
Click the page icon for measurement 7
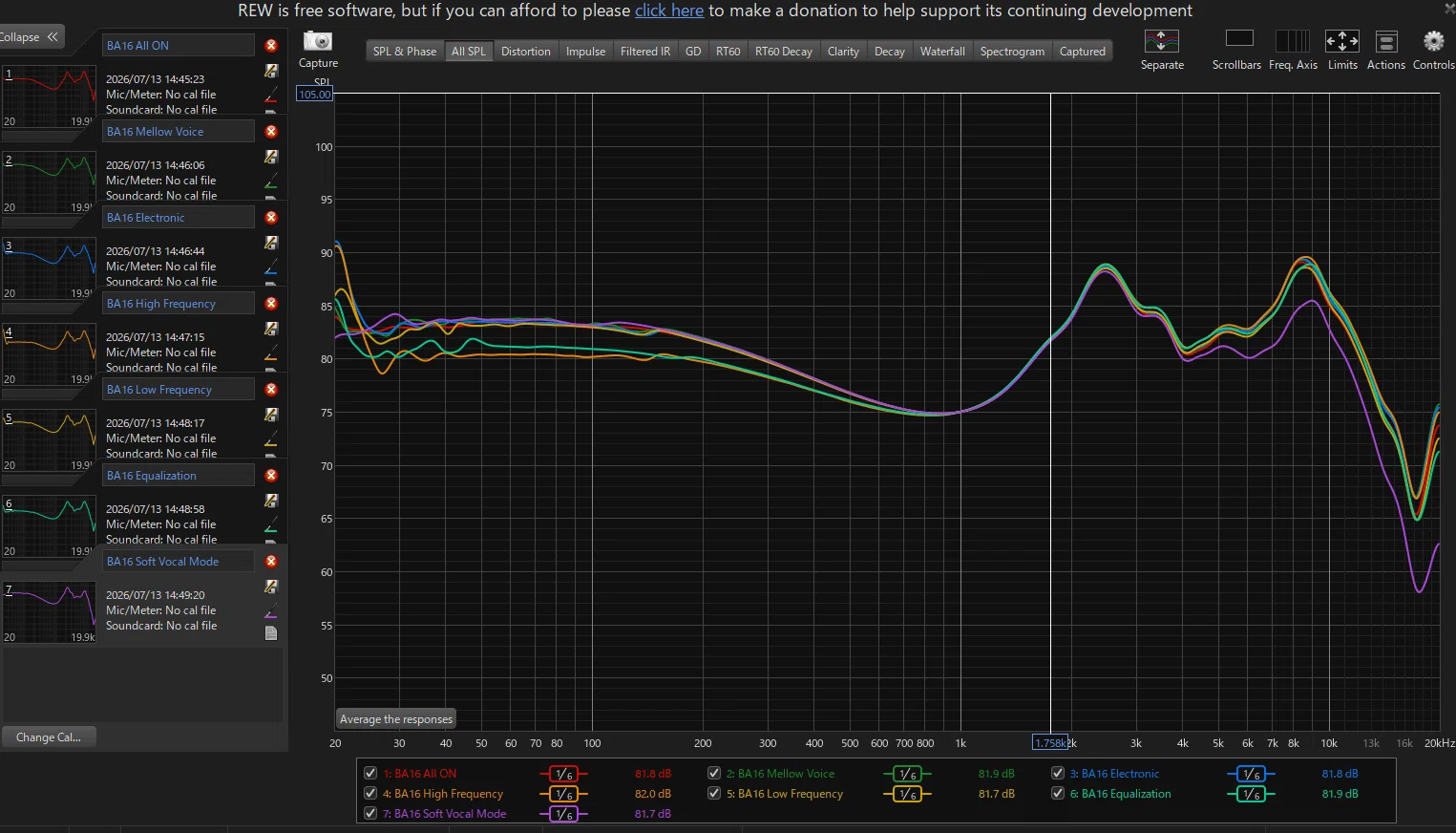pyautogui.click(x=271, y=633)
